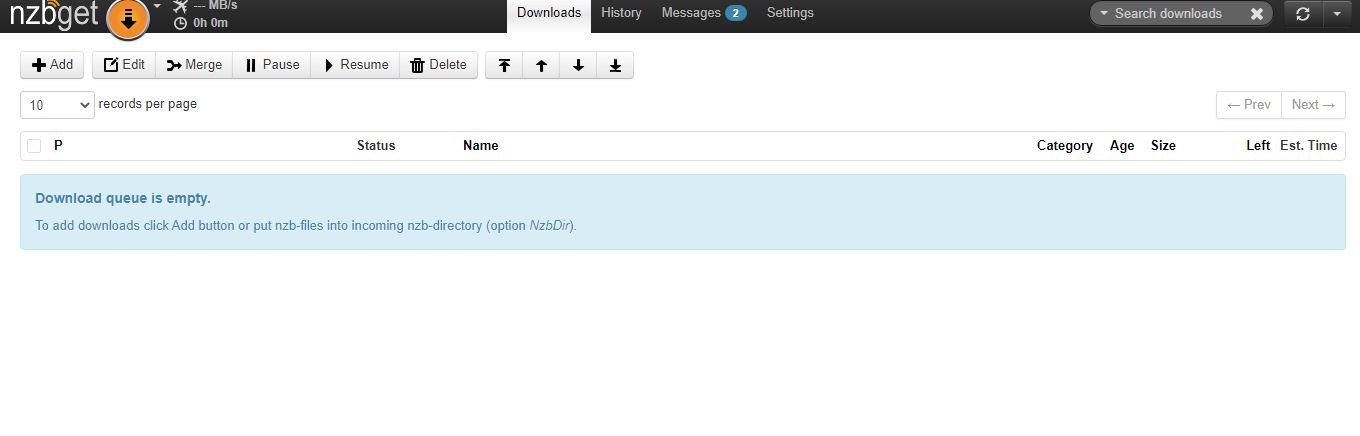Click the Edit button
Viewport: 1360px width, 436px height.
click(124, 65)
